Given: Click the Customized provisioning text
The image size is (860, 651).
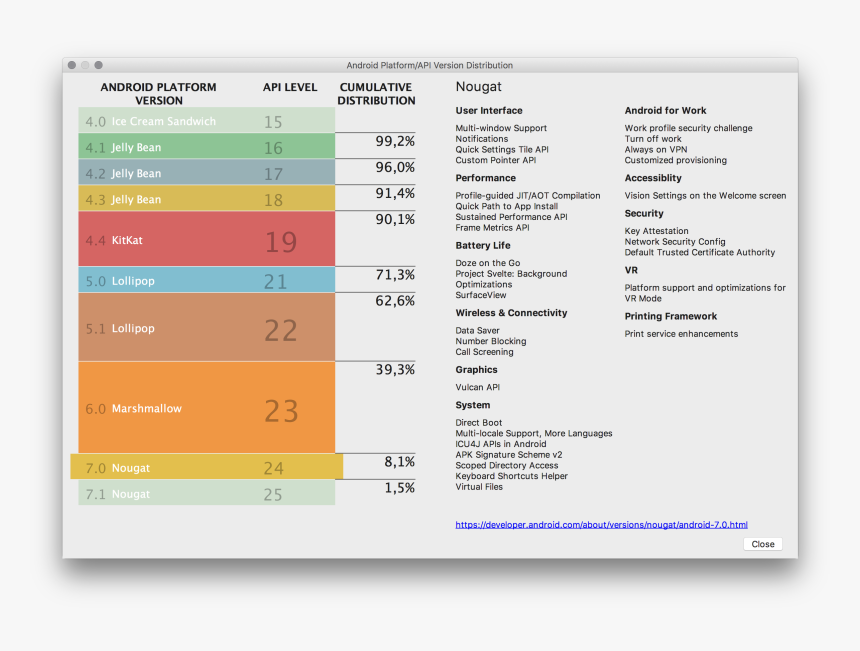Looking at the screenshot, I should click(x=676, y=160).
